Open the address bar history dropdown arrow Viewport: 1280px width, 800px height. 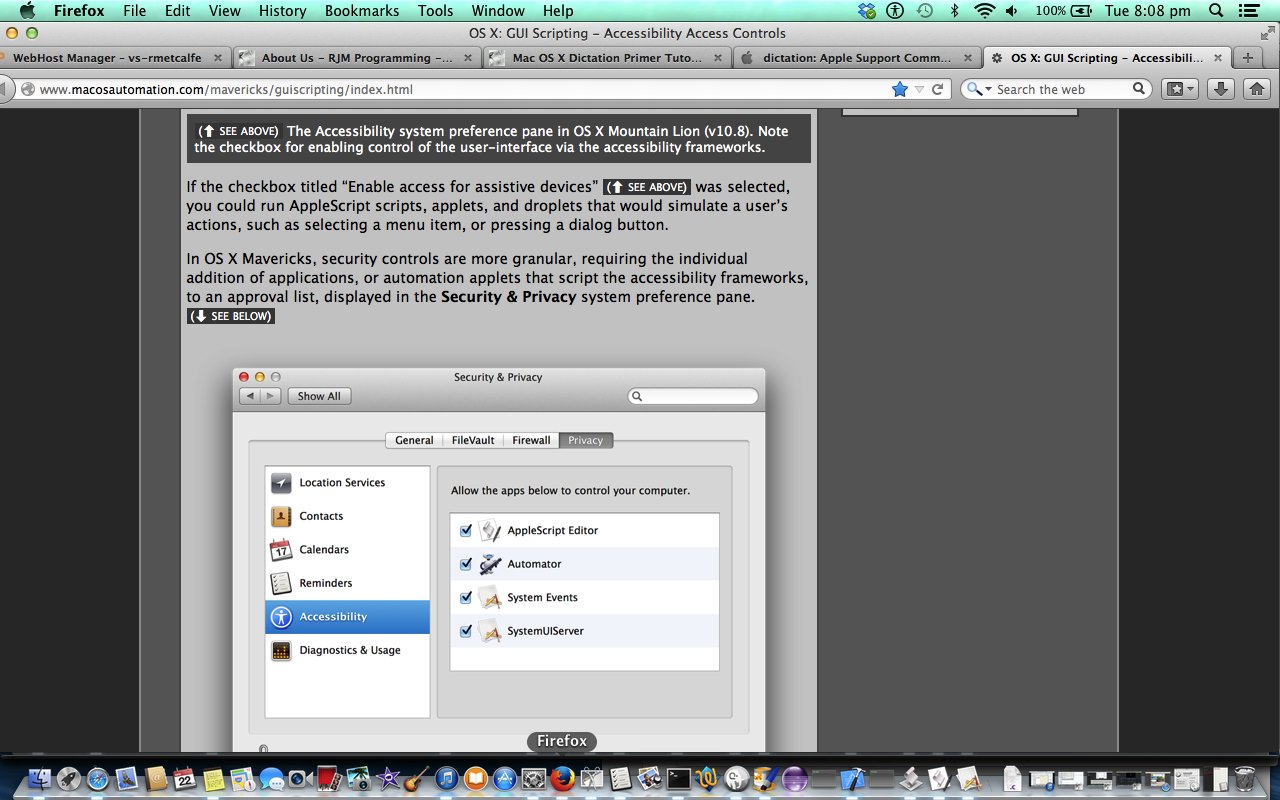pyautogui.click(x=920, y=89)
